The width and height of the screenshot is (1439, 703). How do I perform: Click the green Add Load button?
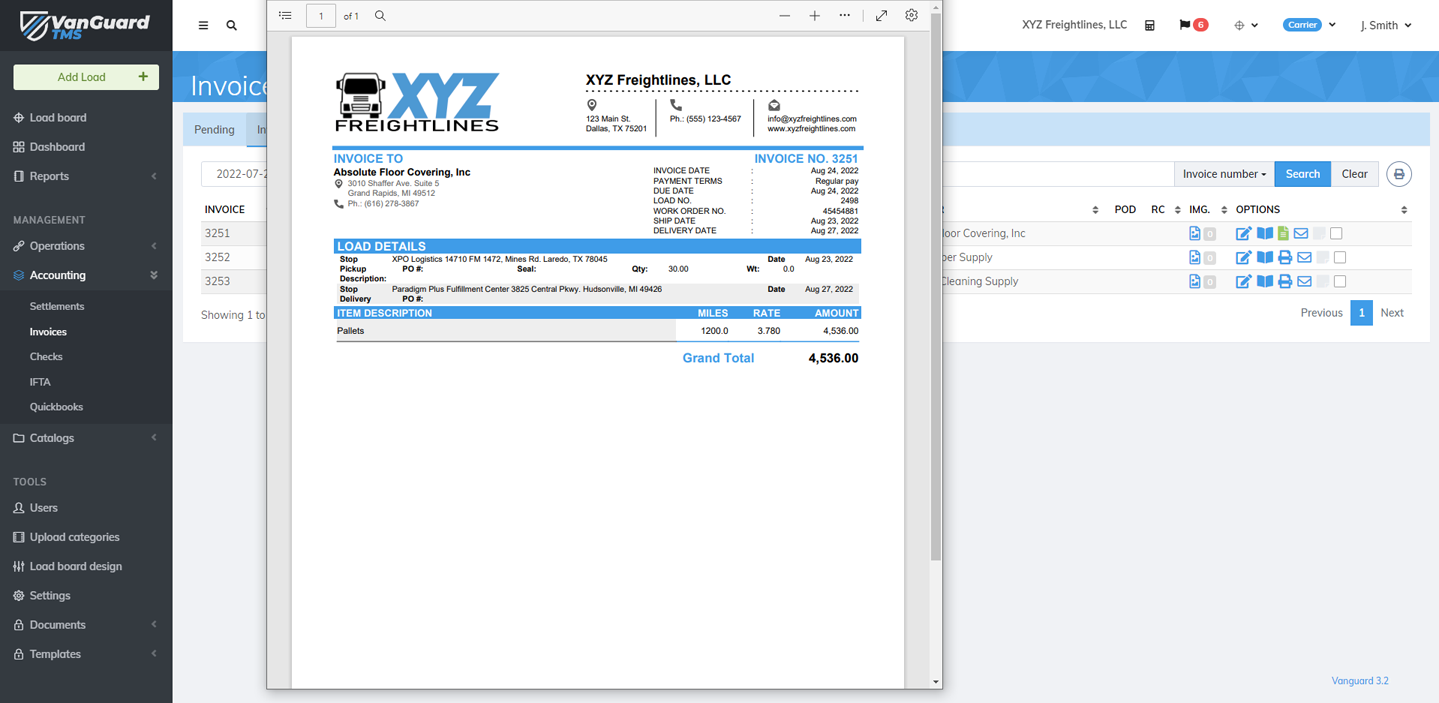pos(86,77)
